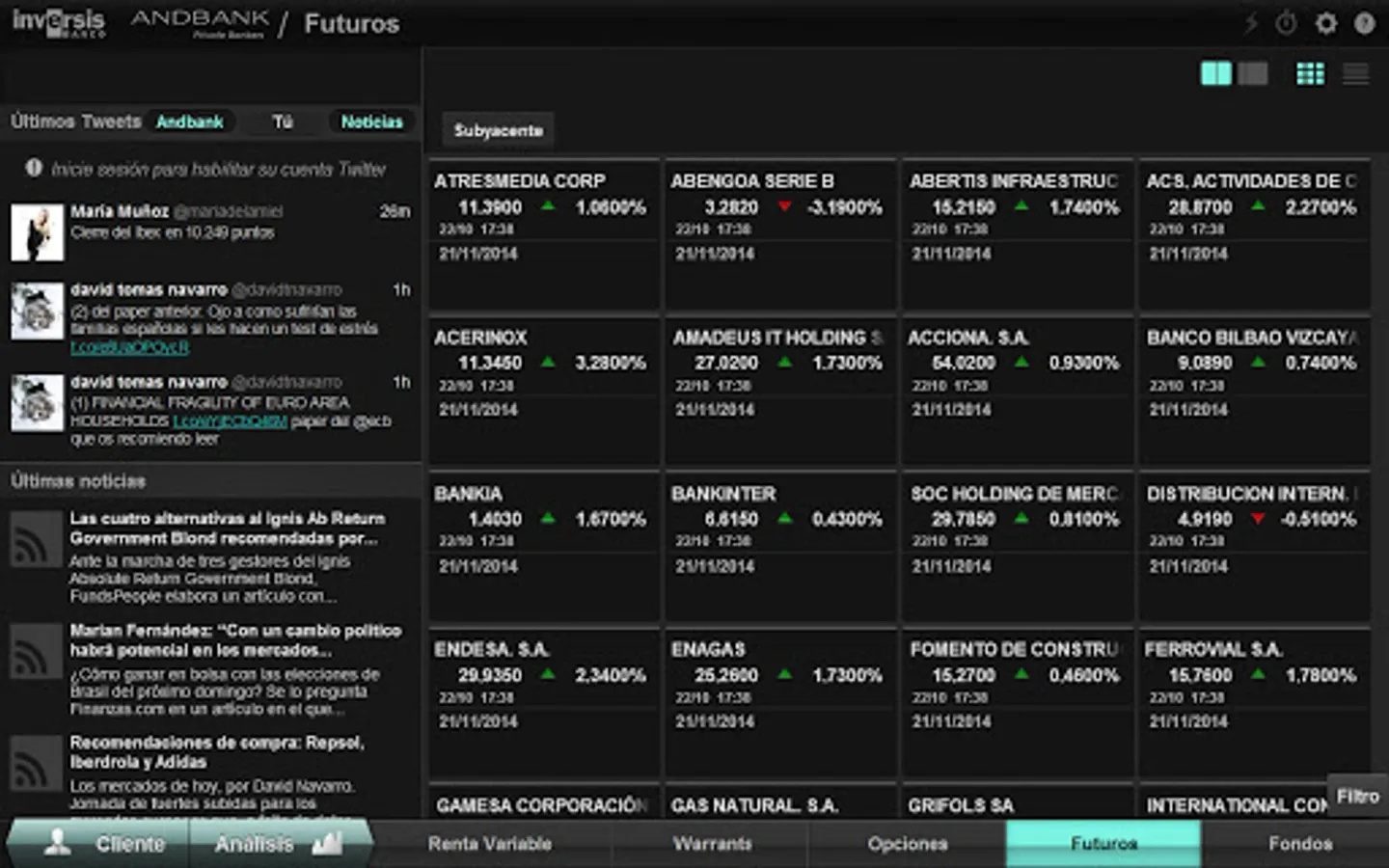The height and width of the screenshot is (868, 1389).
Task: Open ACCIONA S.A. futures tile
Action: 1017,391
